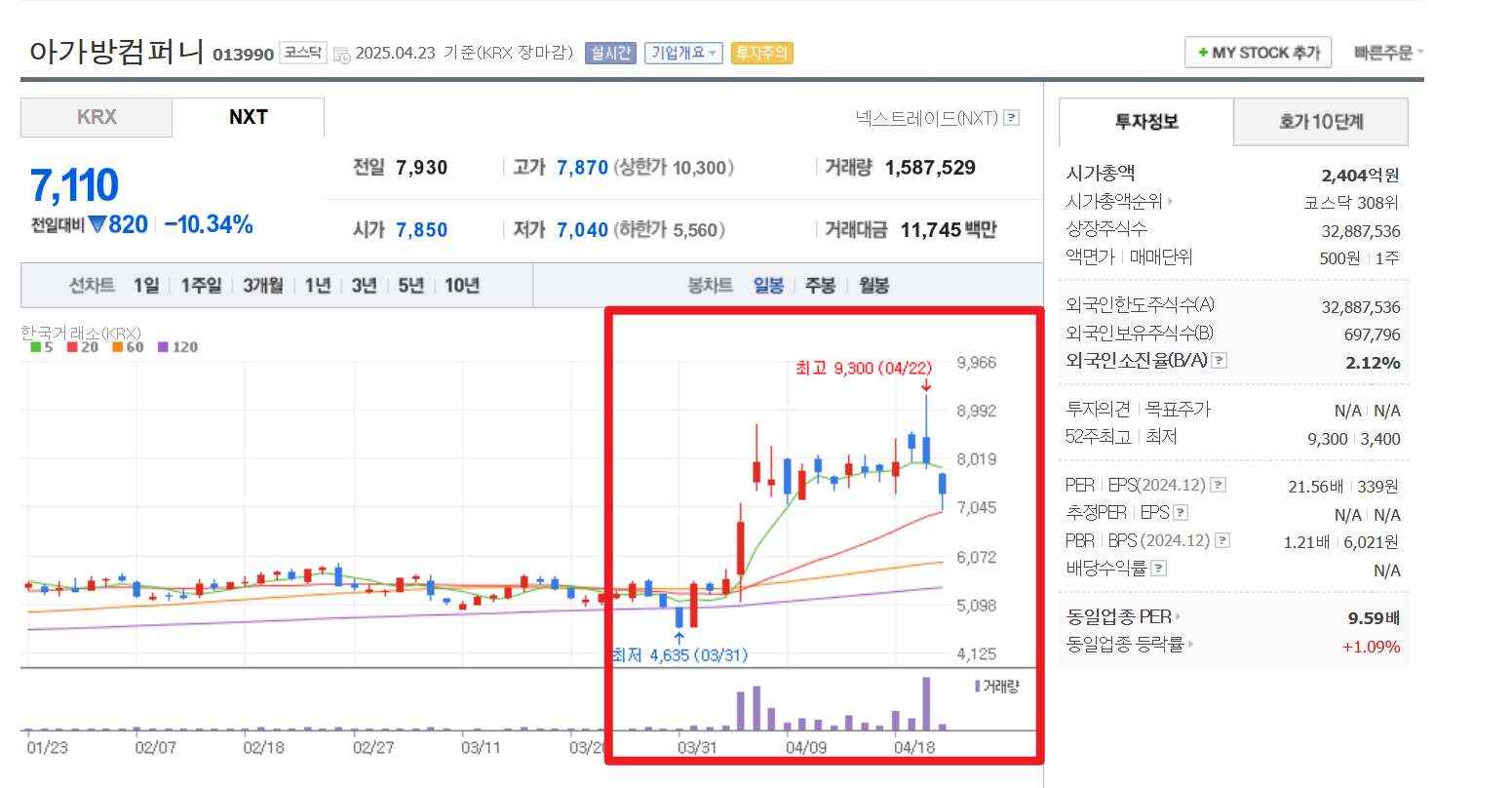Switch candle chart to 월봉
The width and height of the screenshot is (1512, 788).
pyautogui.click(x=873, y=286)
